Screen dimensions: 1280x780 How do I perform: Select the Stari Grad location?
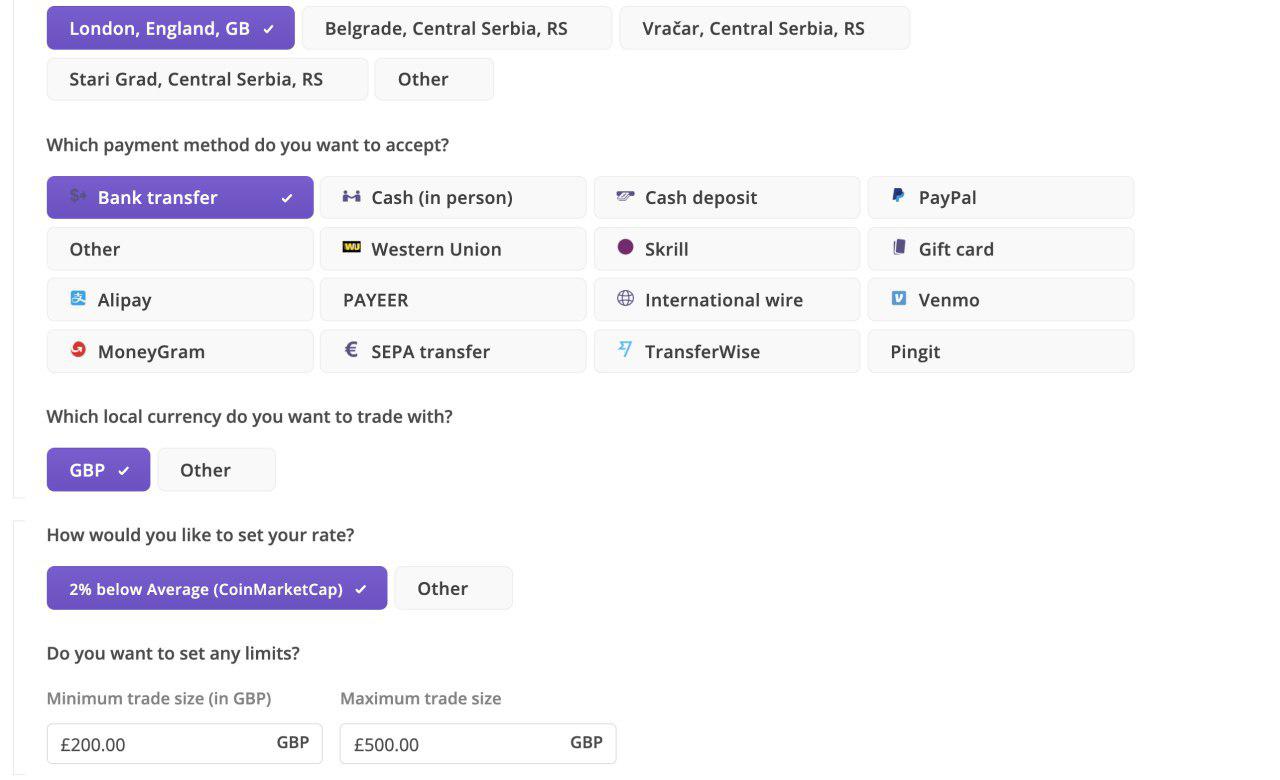point(207,78)
